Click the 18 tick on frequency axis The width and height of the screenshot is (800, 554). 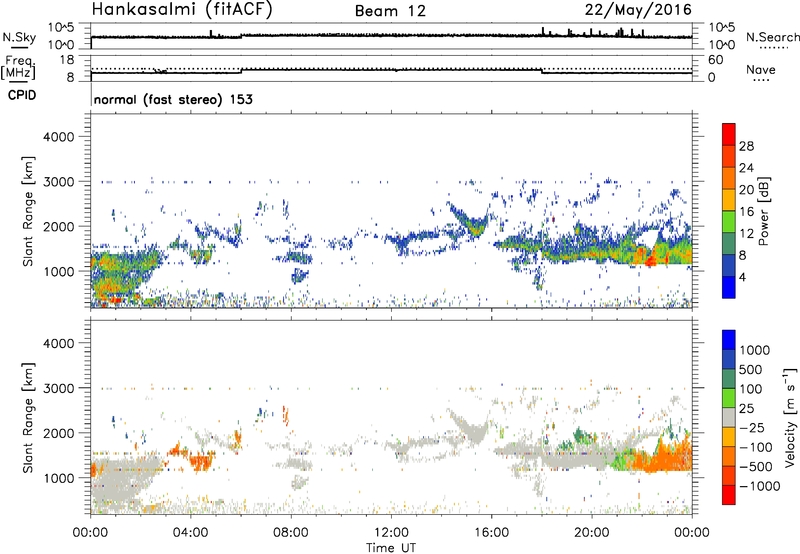pos(66,60)
